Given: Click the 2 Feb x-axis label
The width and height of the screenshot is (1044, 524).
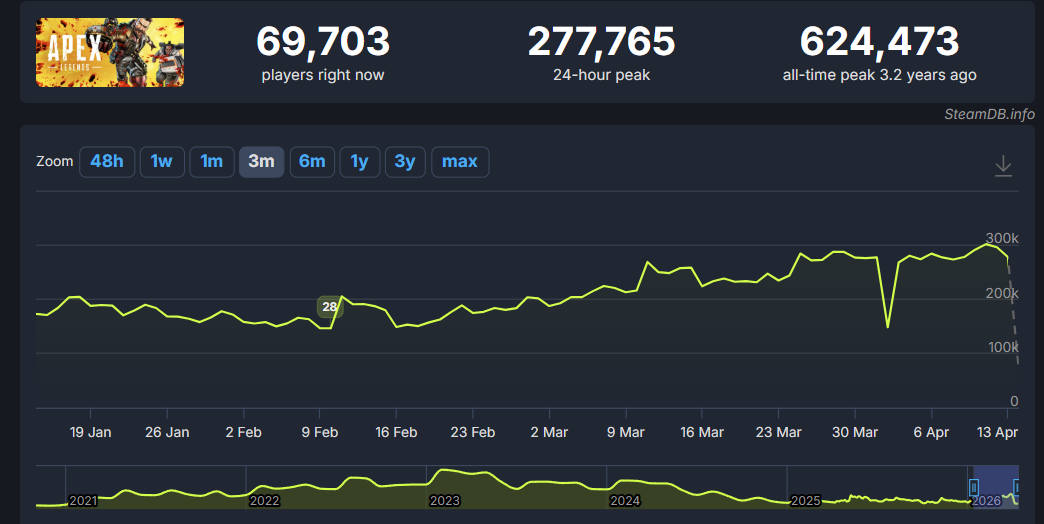Looking at the screenshot, I should [x=244, y=432].
